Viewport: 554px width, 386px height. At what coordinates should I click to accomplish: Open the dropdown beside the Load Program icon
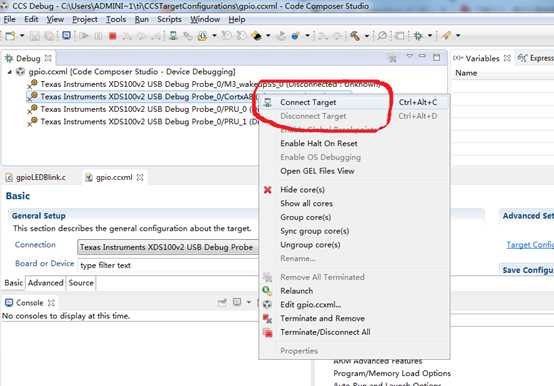click(x=268, y=36)
